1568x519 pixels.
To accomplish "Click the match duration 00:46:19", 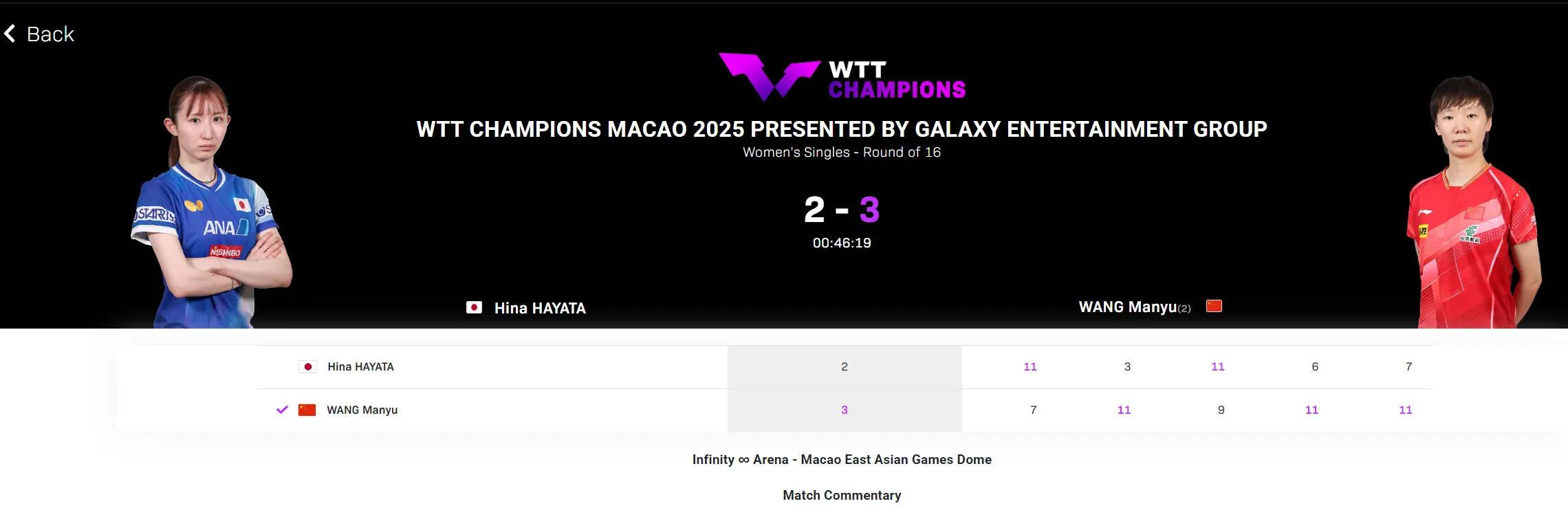I will click(x=842, y=243).
